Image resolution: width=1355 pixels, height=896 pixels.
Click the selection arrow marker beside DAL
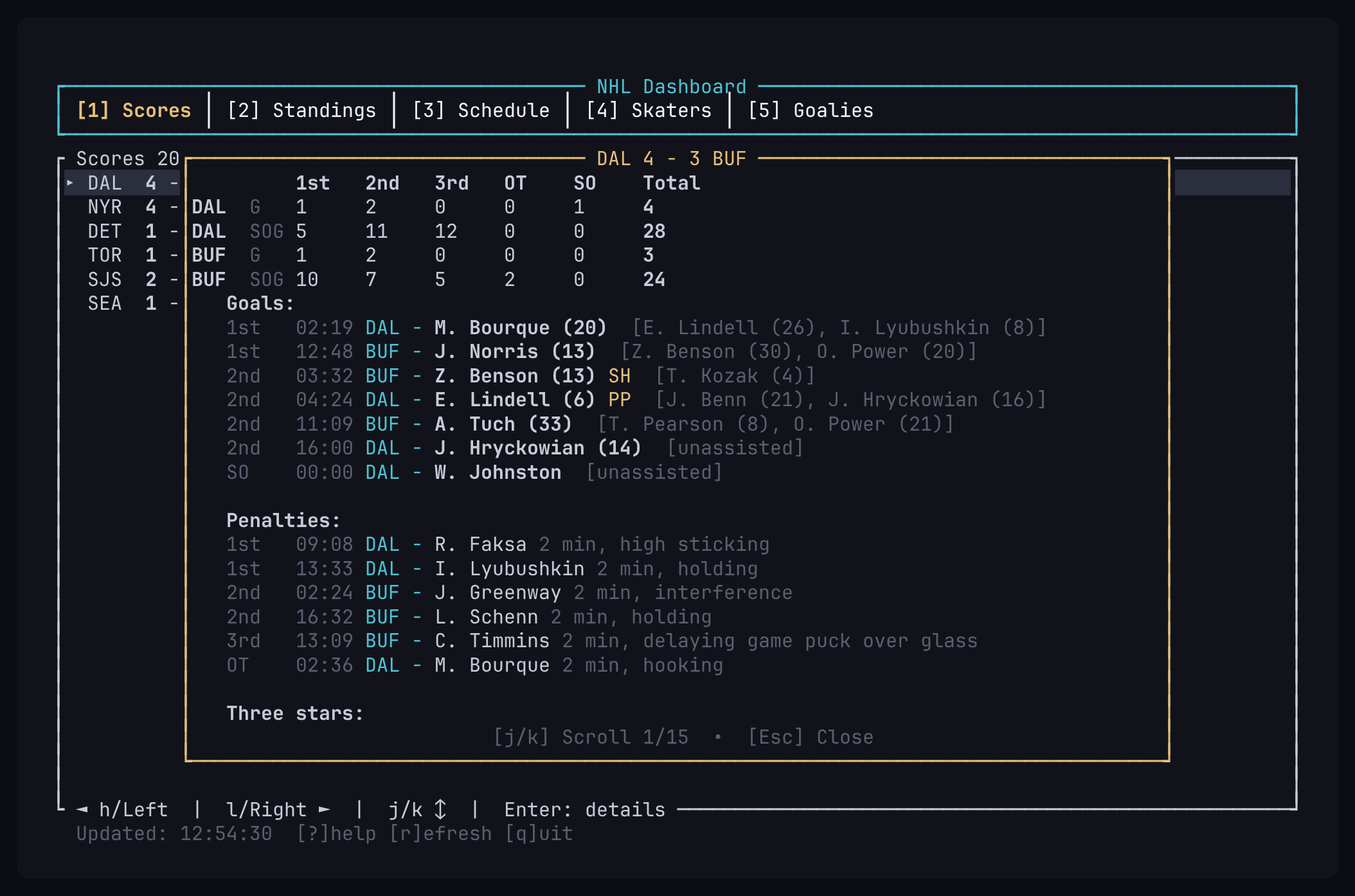pos(70,183)
